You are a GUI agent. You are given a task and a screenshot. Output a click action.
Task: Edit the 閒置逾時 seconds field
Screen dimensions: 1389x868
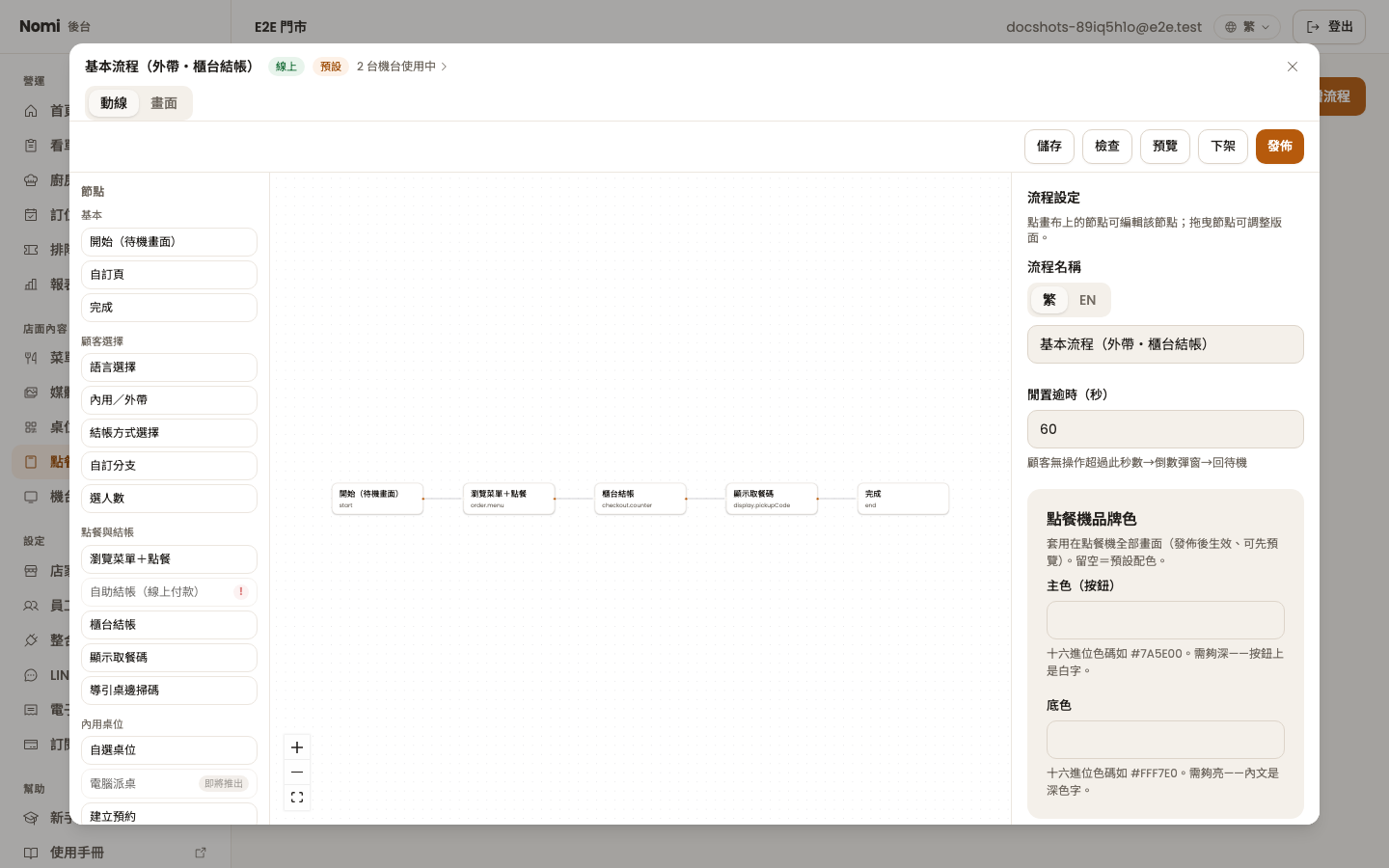point(1165,429)
